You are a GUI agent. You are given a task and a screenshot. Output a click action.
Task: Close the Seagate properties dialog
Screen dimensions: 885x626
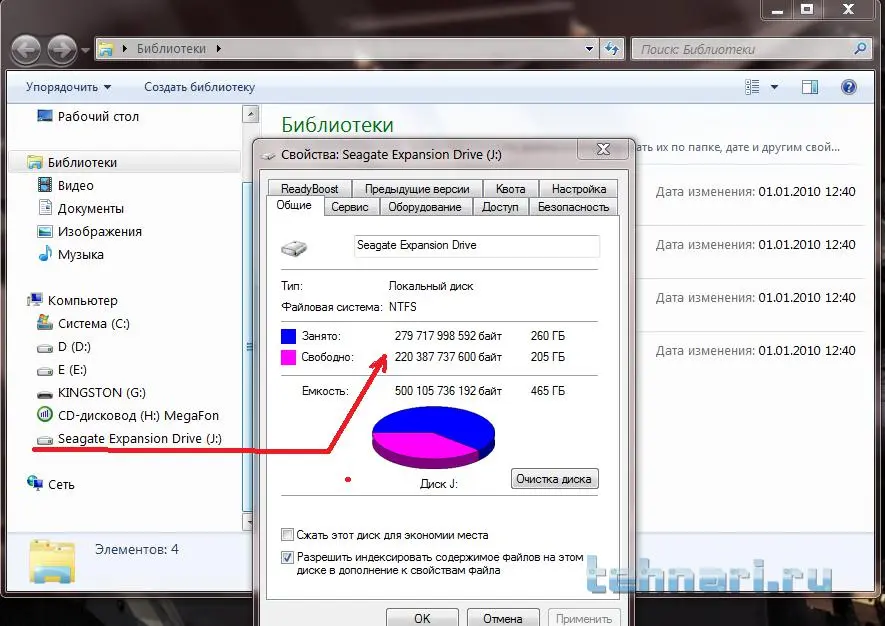pos(603,149)
